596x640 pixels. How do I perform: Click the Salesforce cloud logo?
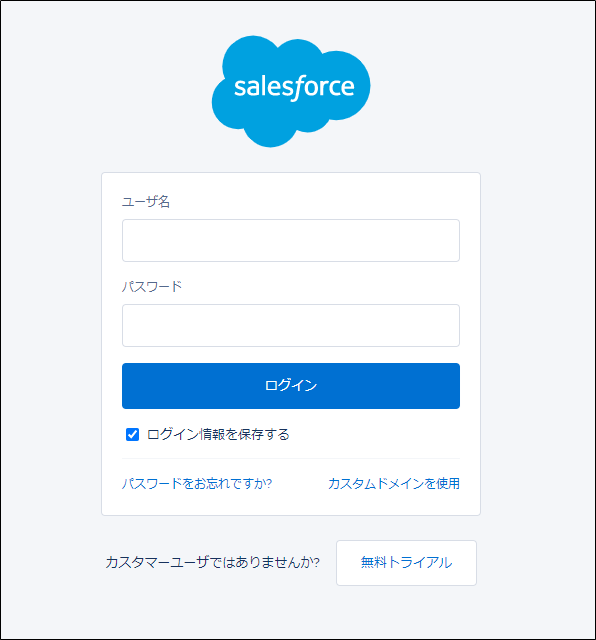[x=291, y=91]
